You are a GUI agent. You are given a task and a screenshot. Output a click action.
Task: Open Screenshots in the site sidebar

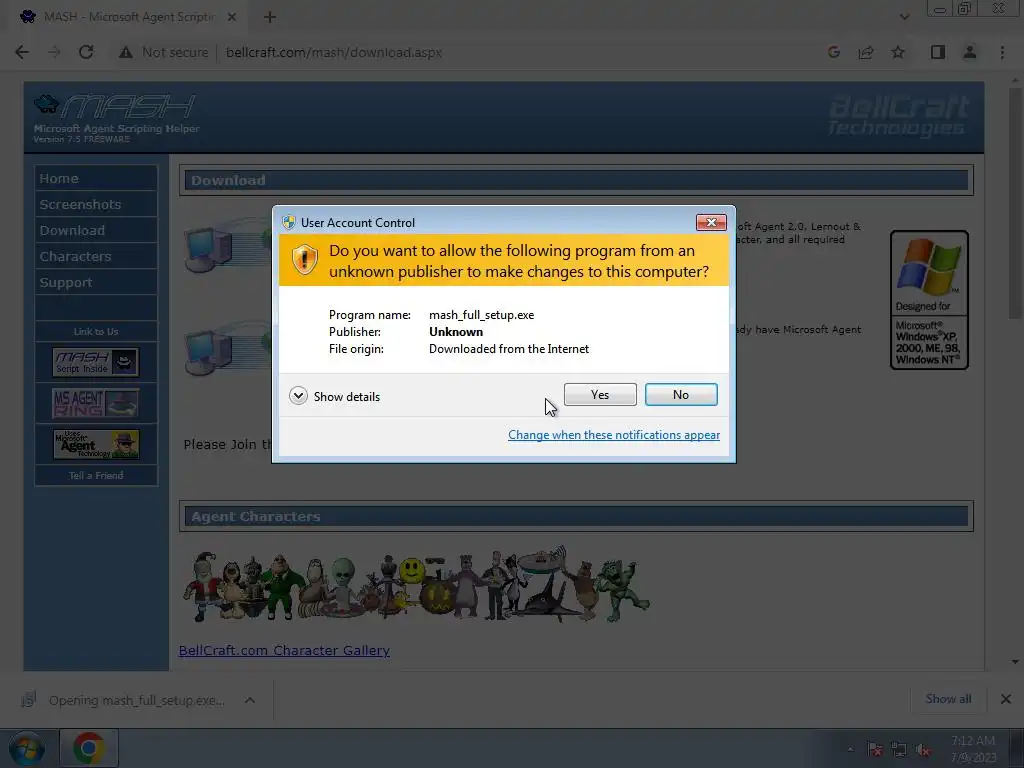[x=96, y=204]
